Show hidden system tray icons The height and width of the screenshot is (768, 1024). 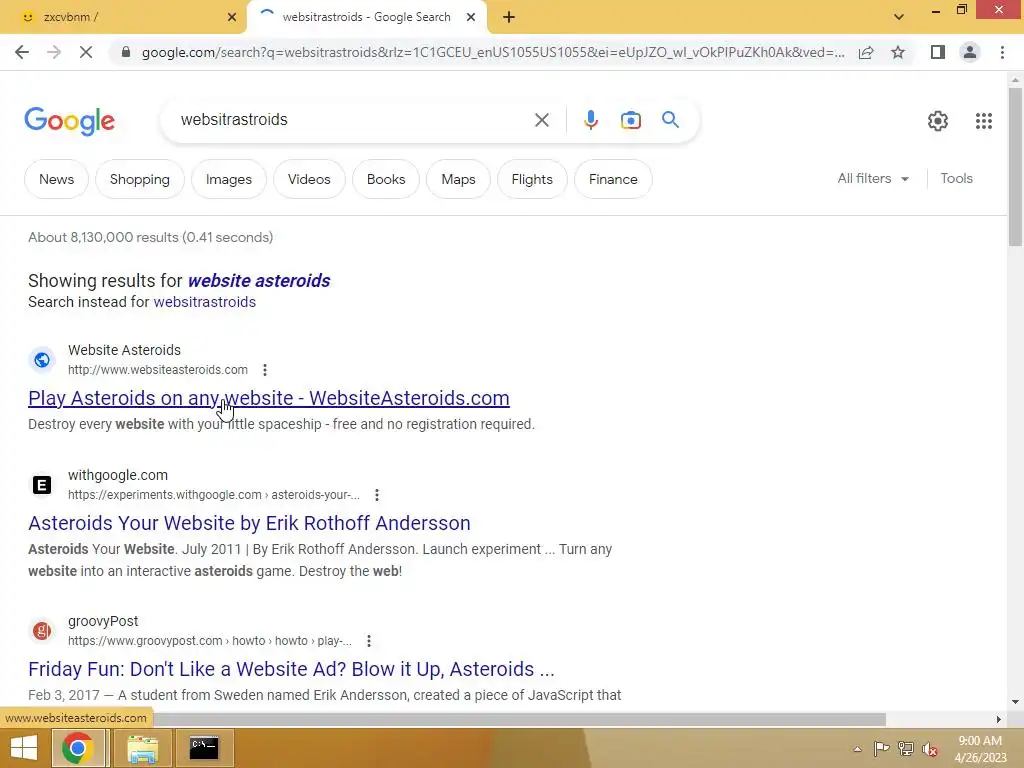pos(857,749)
